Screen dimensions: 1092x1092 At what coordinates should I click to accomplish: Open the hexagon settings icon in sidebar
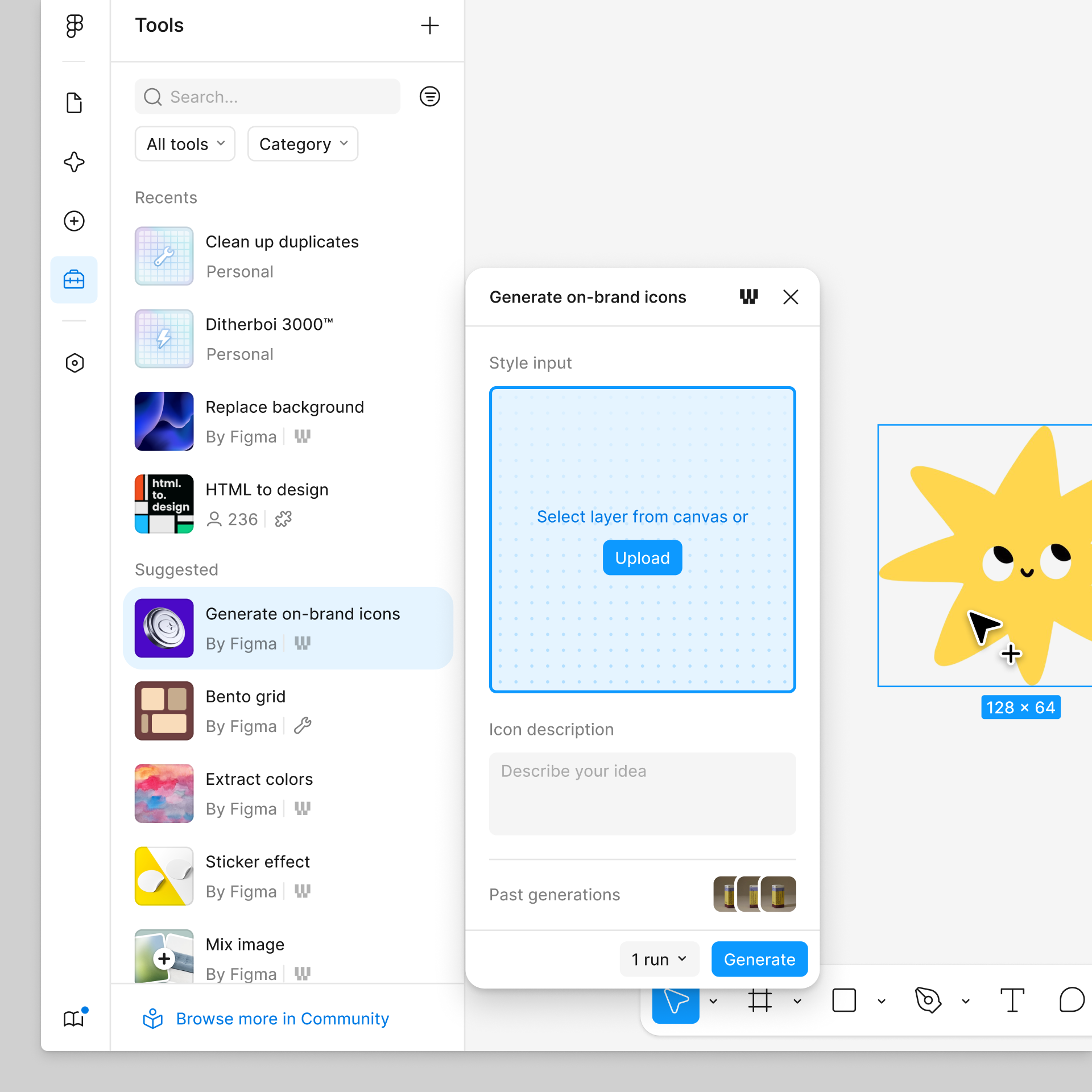(x=75, y=363)
